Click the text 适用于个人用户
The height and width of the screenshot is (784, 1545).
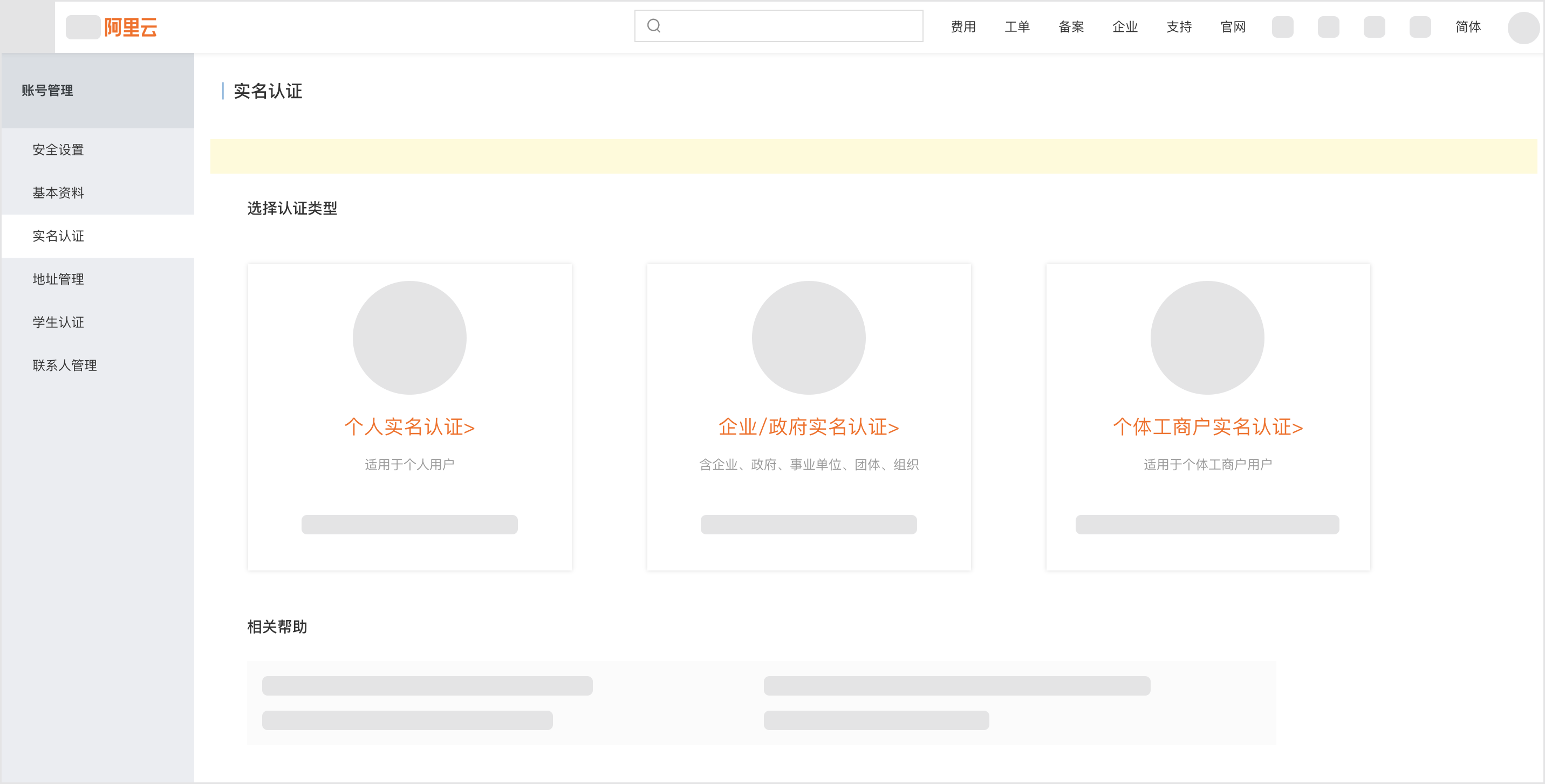point(409,465)
